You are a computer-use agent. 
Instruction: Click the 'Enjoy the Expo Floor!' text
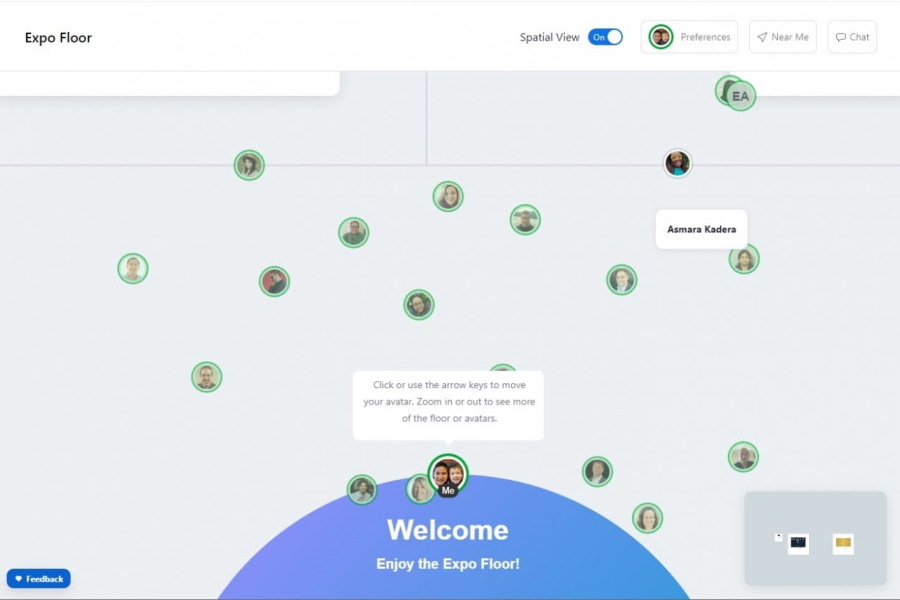[448, 564]
